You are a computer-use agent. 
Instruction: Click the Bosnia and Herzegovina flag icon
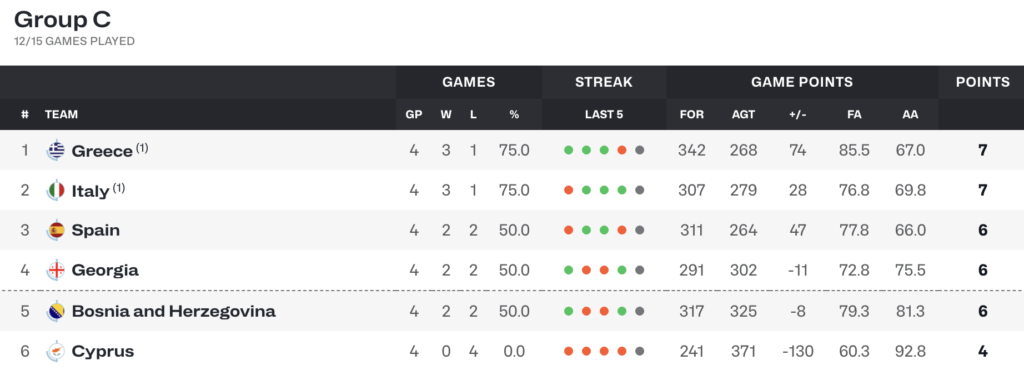56,311
